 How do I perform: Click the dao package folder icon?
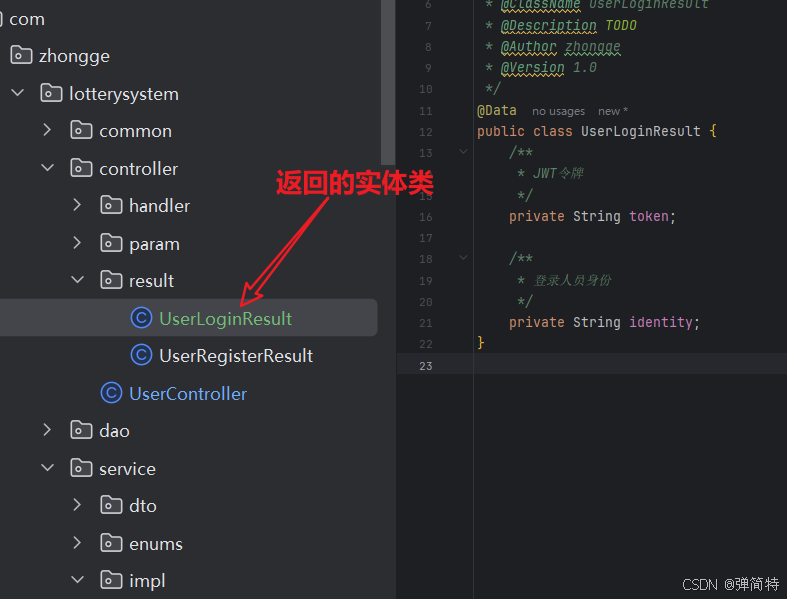click(81, 430)
